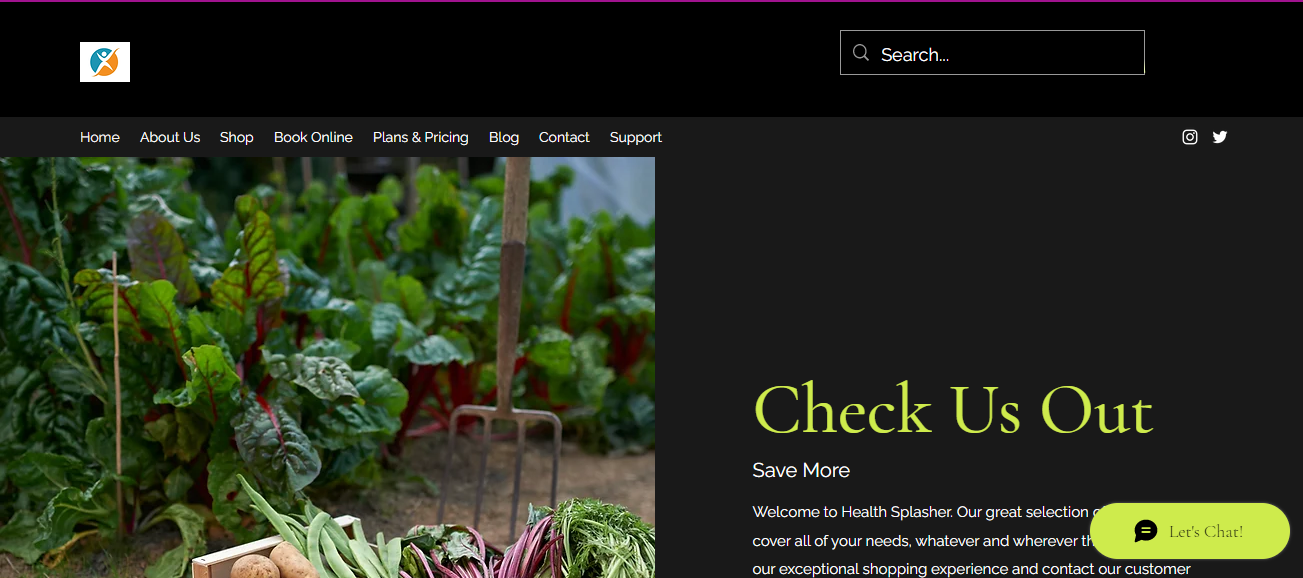Open the About Us menu item
The image size is (1303, 578).
(x=170, y=137)
